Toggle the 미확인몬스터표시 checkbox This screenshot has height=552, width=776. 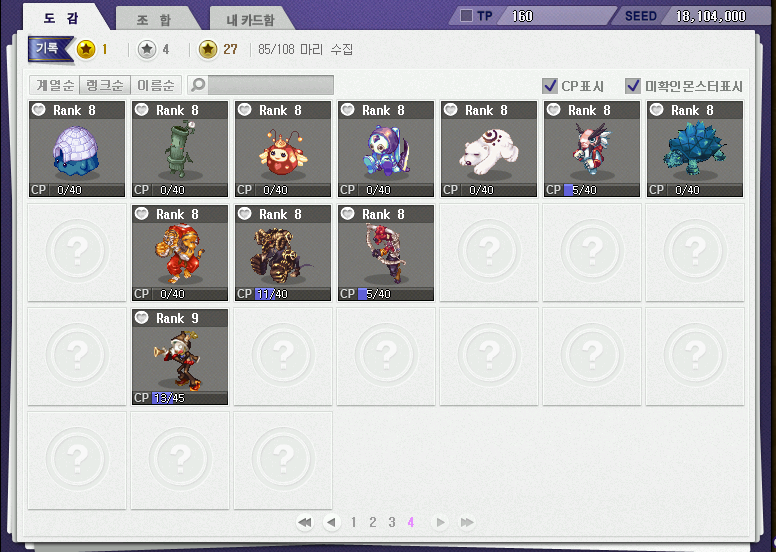633,86
